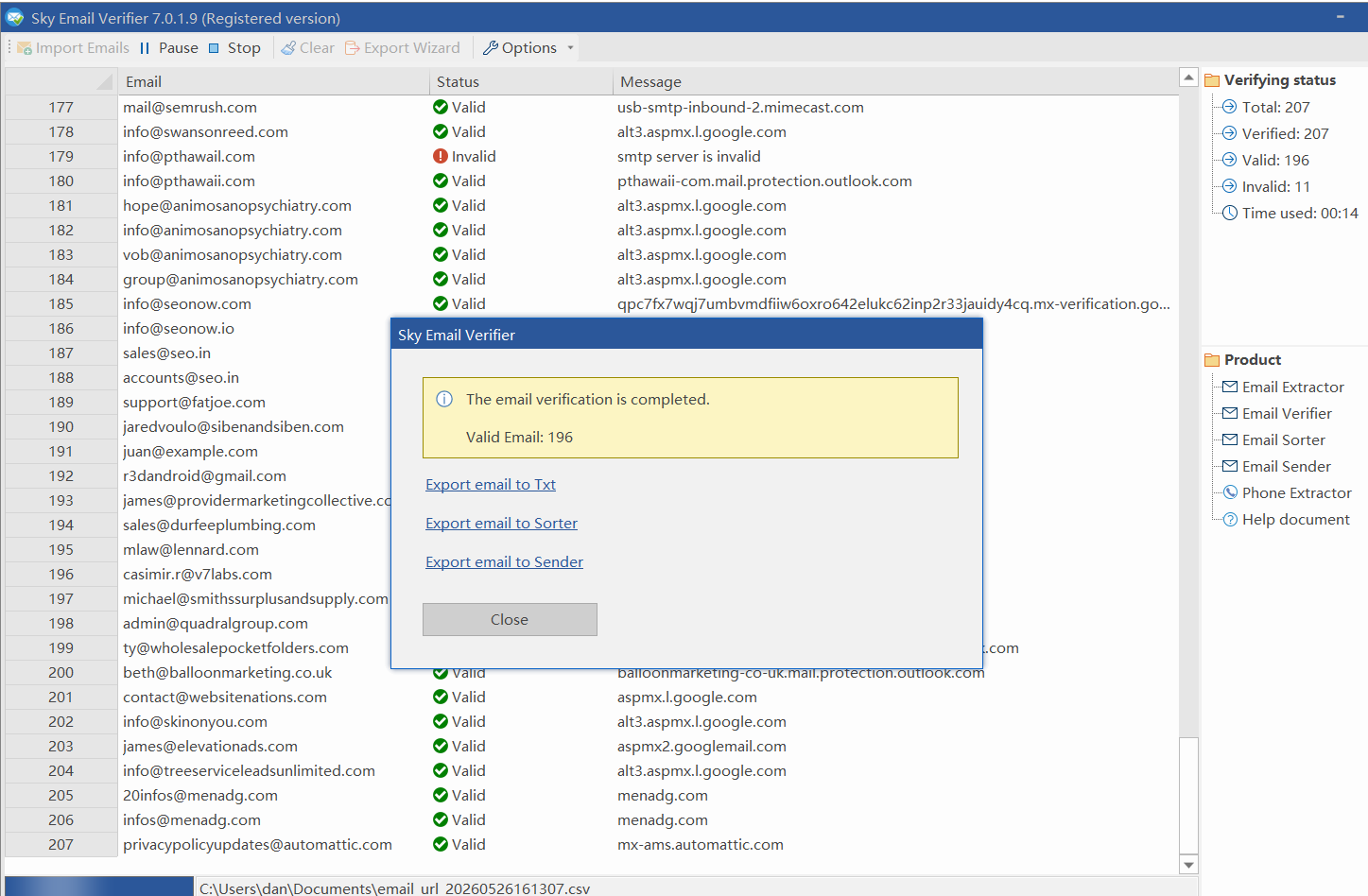
Task: Click Export email to Sender link
Action: point(504,562)
